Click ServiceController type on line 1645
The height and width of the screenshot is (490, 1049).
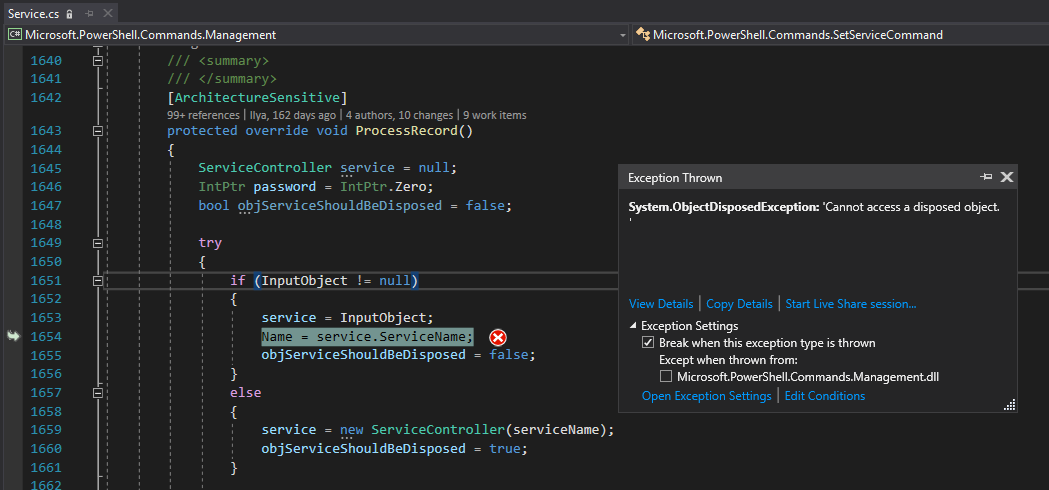point(265,167)
